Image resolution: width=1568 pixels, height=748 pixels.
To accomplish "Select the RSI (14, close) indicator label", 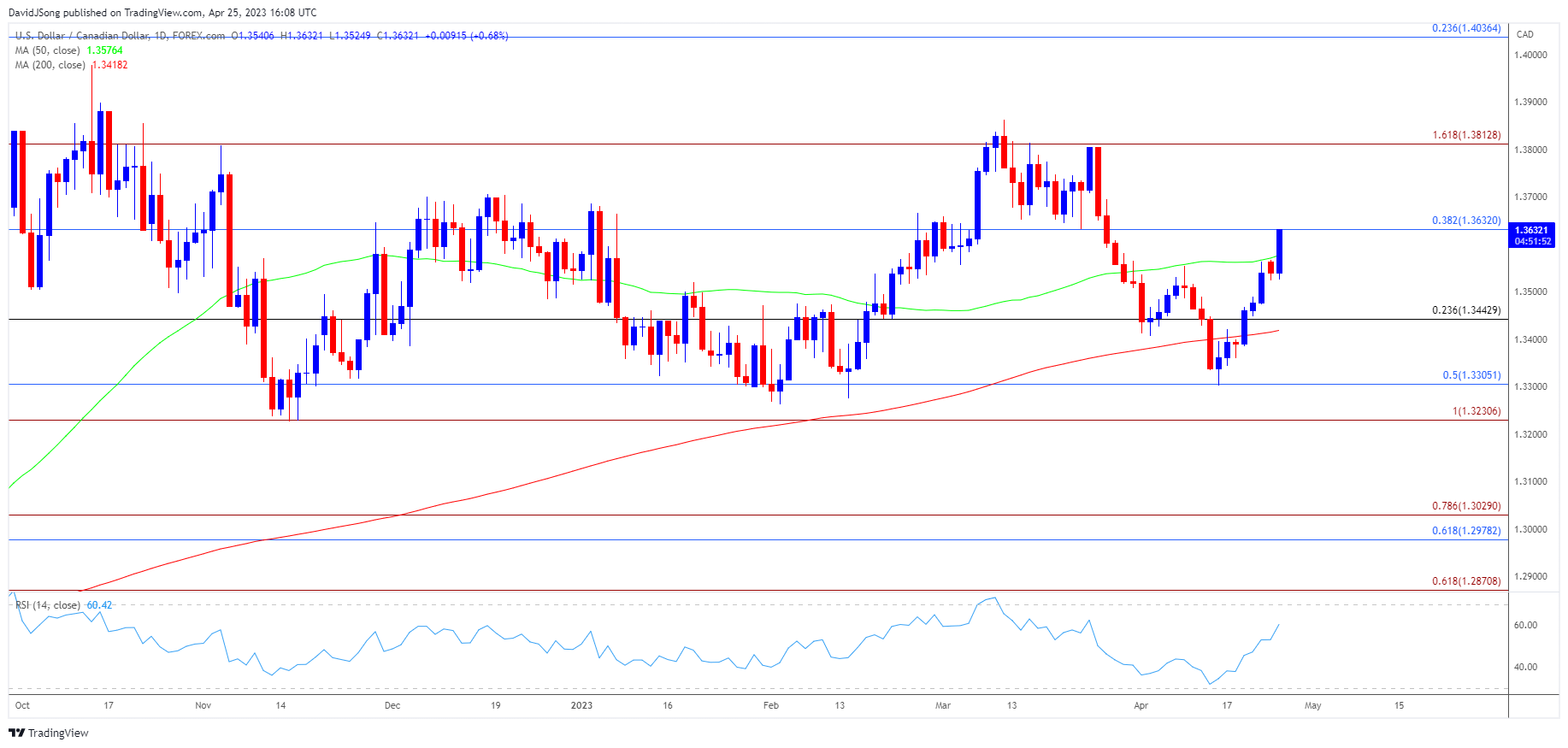I will tap(48, 605).
